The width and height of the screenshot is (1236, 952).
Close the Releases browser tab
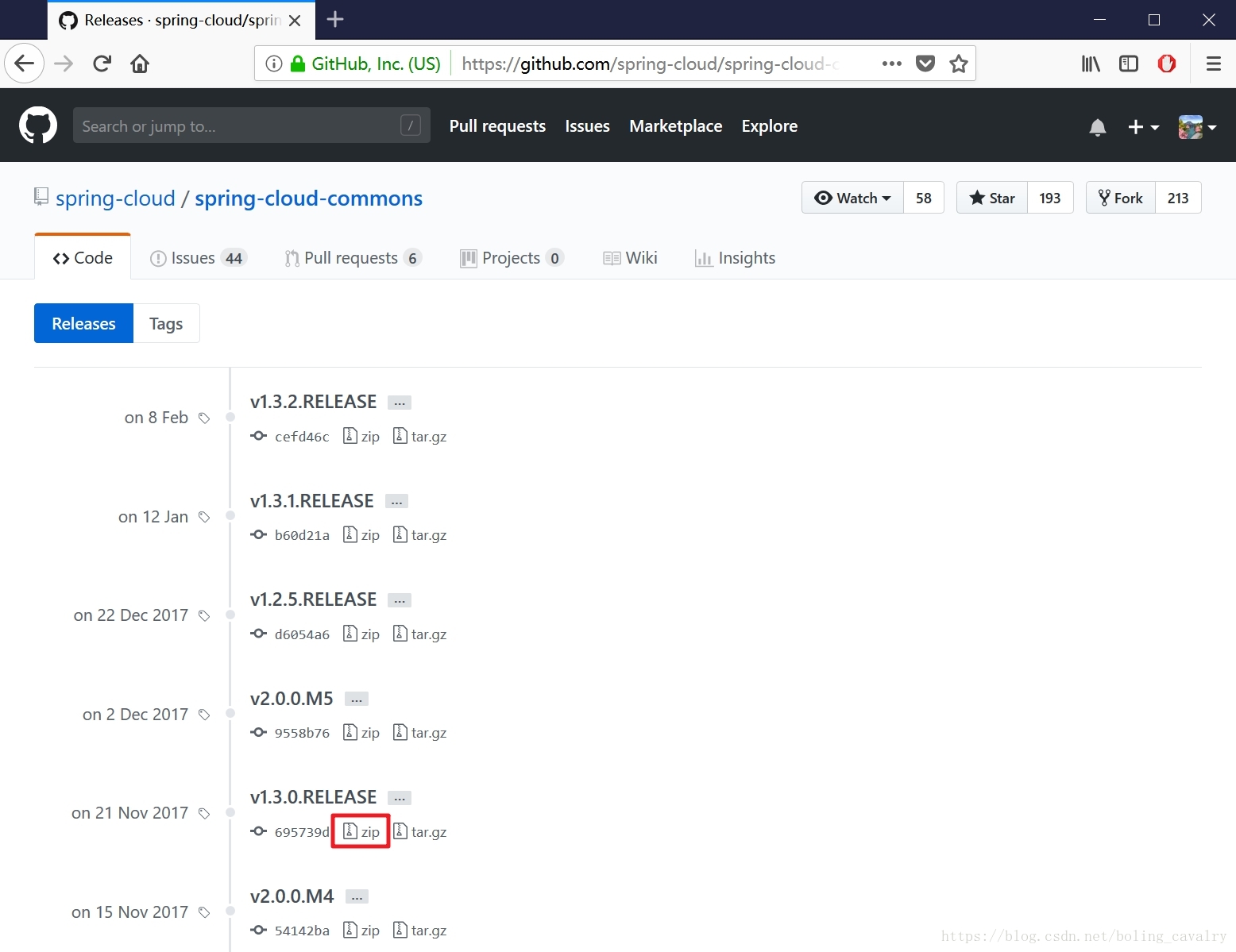pyautogui.click(x=295, y=21)
